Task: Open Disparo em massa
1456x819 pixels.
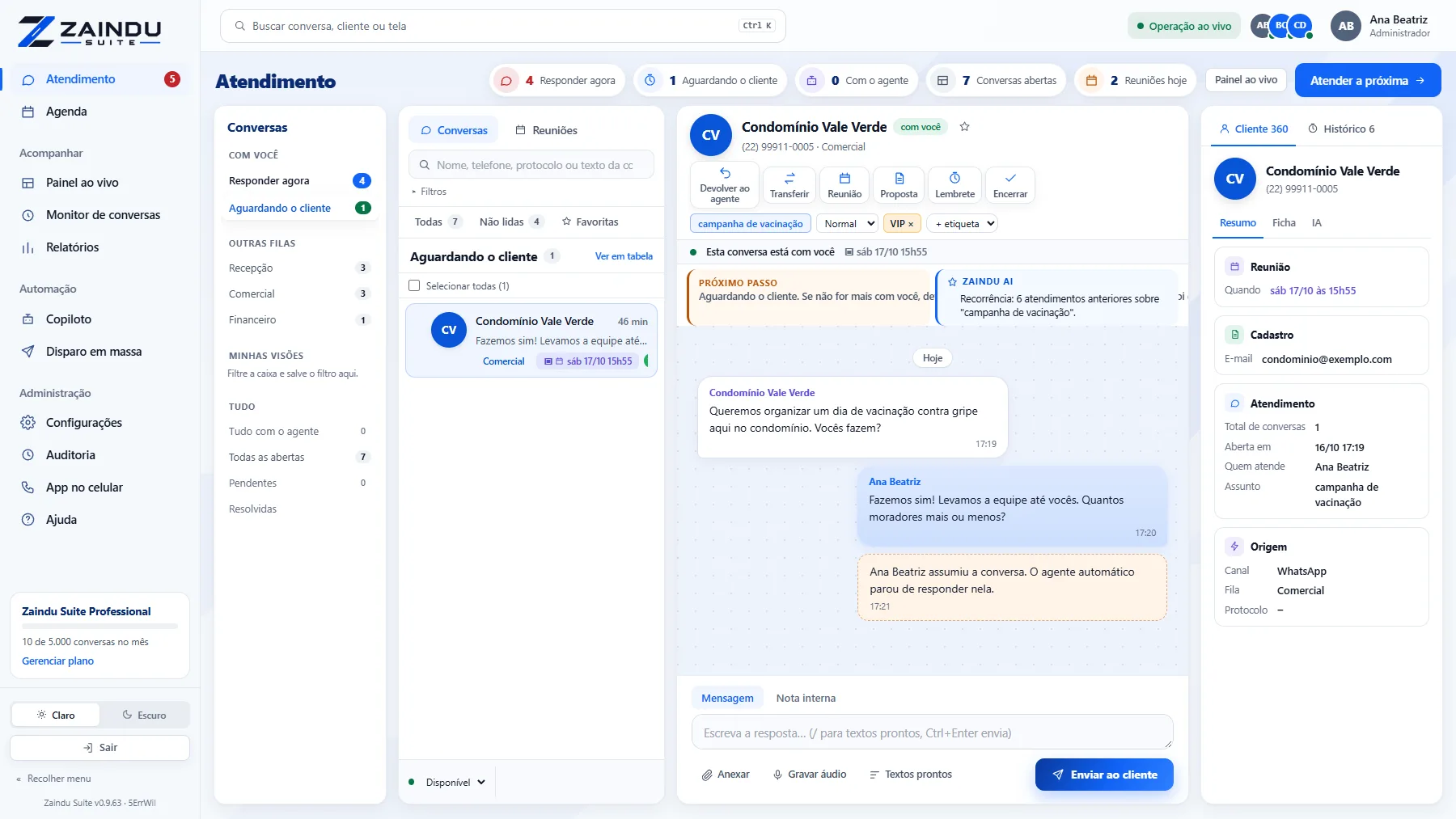Action: point(94,352)
